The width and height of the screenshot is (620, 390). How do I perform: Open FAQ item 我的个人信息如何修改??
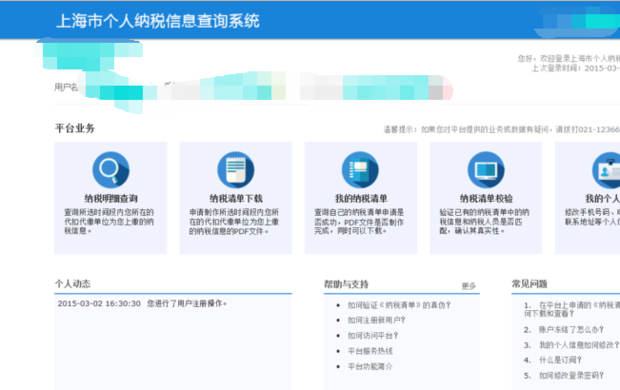(x=579, y=345)
